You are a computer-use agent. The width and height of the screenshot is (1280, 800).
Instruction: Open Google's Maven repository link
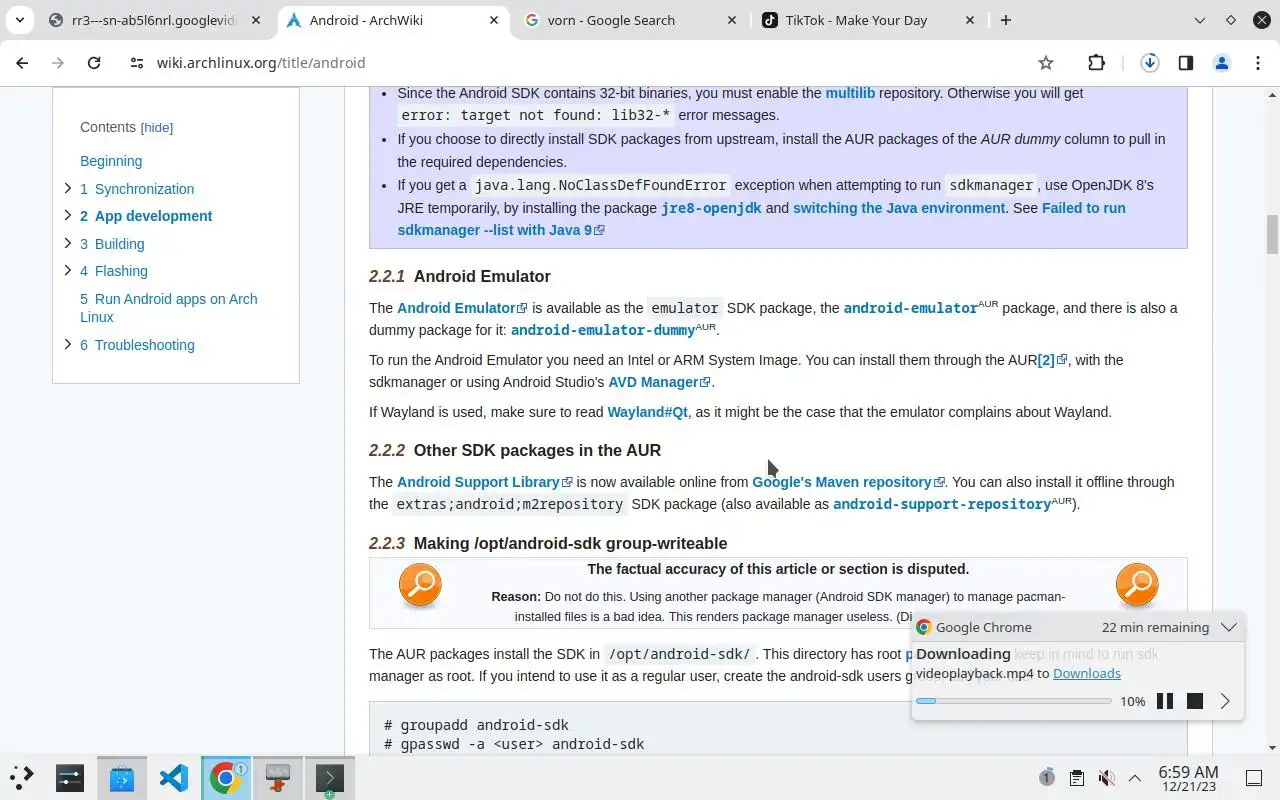tap(848, 482)
